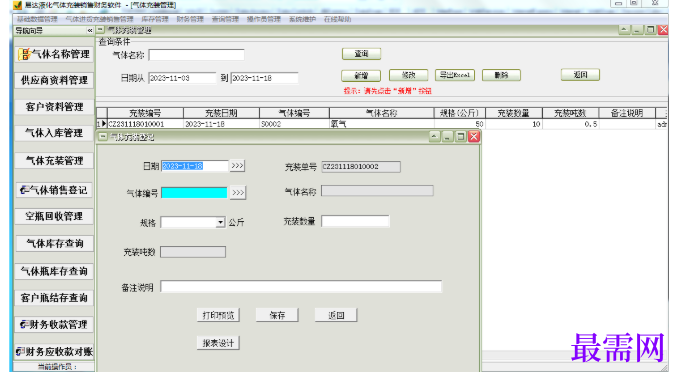The width and height of the screenshot is (683, 379).
Task: Click the 报表设计 button
Action: (218, 343)
